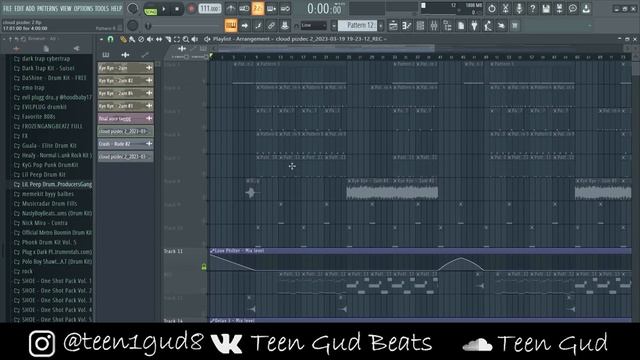Click the one-click audio recording microphone icon
This screenshot has width=640, height=360.
point(519,9)
